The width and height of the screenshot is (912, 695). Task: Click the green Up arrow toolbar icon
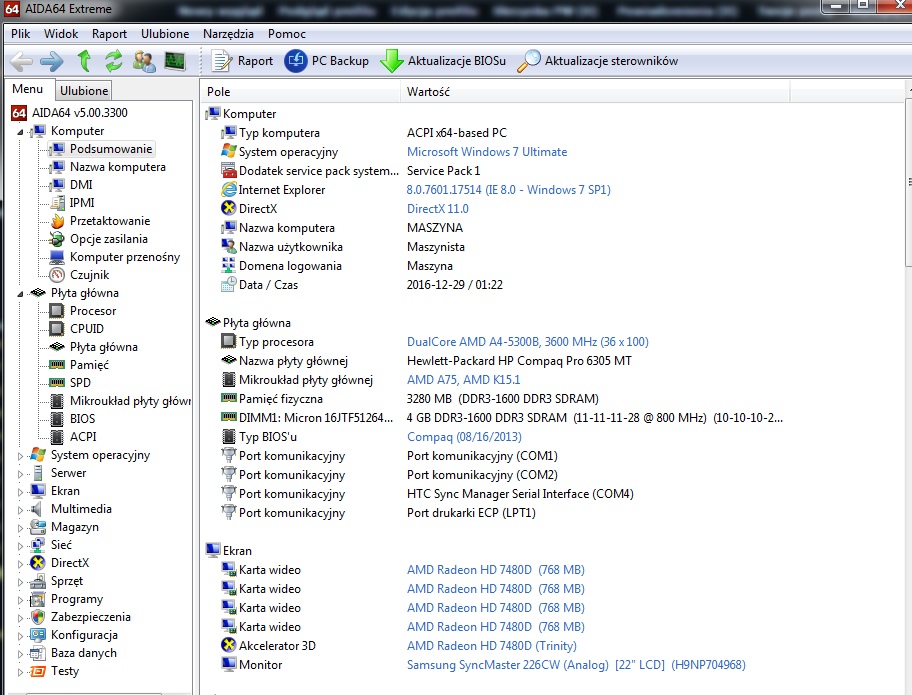pyautogui.click(x=84, y=61)
